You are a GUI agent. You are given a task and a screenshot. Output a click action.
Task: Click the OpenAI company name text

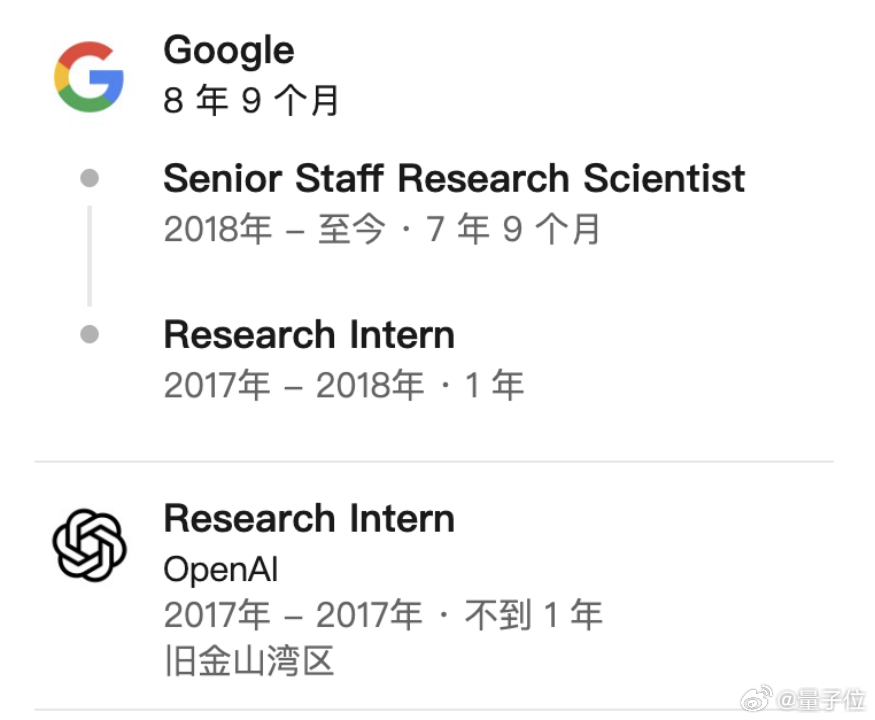220,570
